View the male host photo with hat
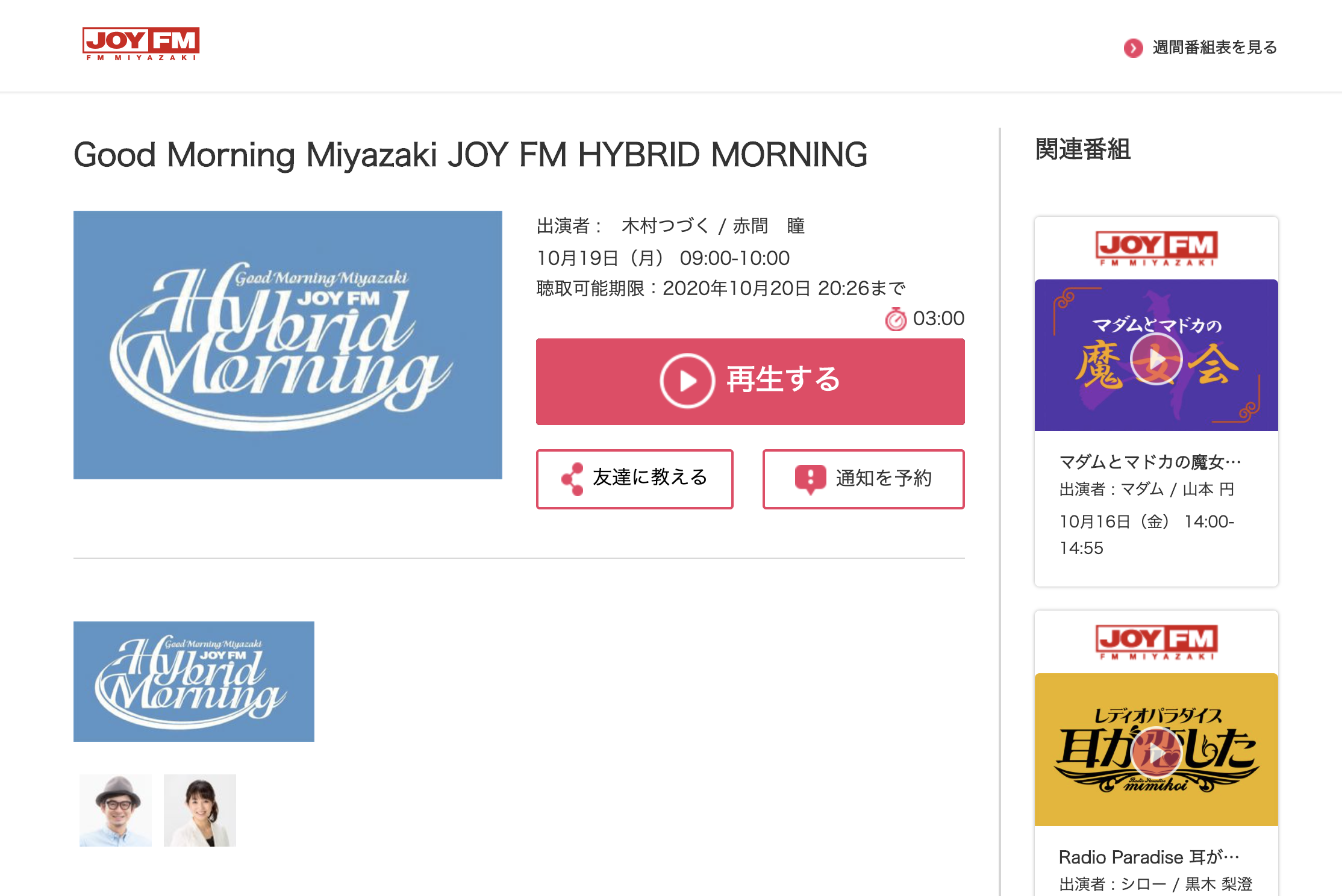 coord(116,810)
